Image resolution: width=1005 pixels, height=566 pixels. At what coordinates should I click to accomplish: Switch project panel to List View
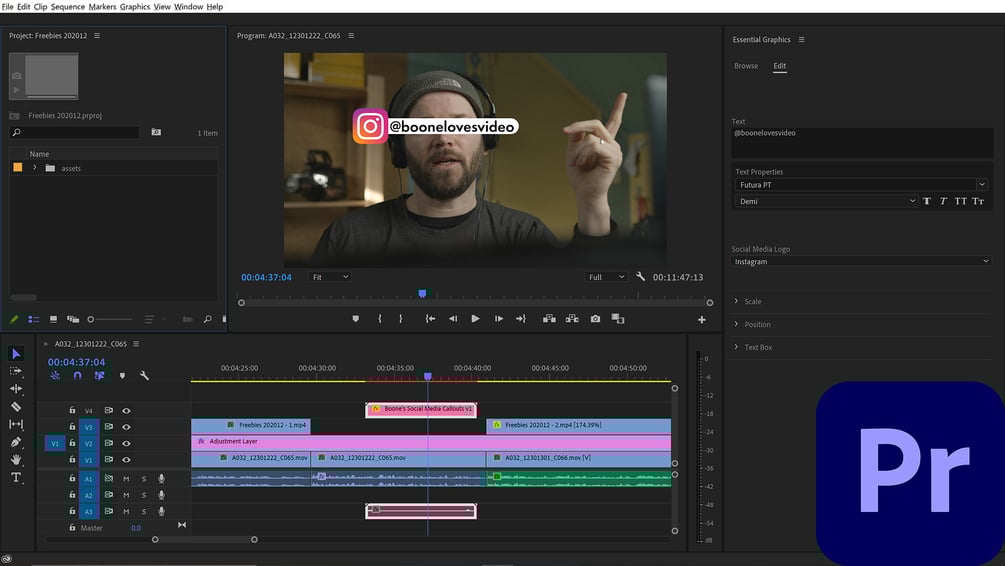tap(33, 319)
